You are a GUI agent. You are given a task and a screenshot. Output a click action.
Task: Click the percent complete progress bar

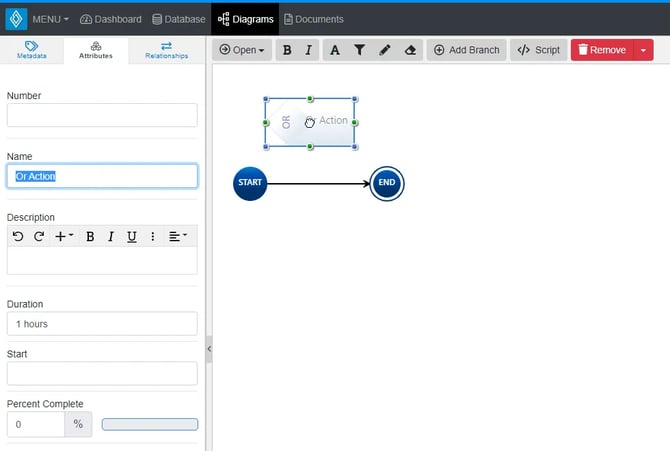tap(150, 424)
